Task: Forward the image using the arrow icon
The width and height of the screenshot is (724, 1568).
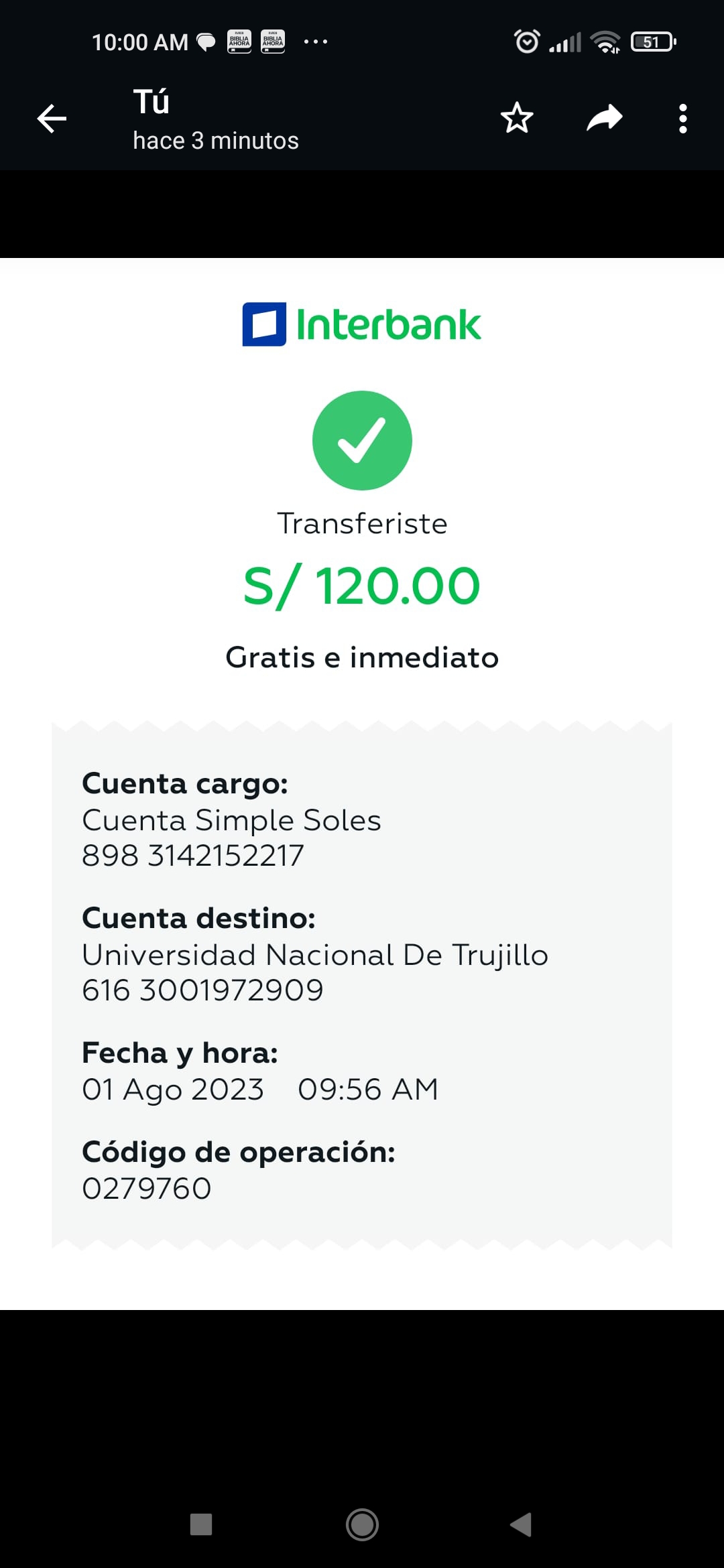Action: 605,119
